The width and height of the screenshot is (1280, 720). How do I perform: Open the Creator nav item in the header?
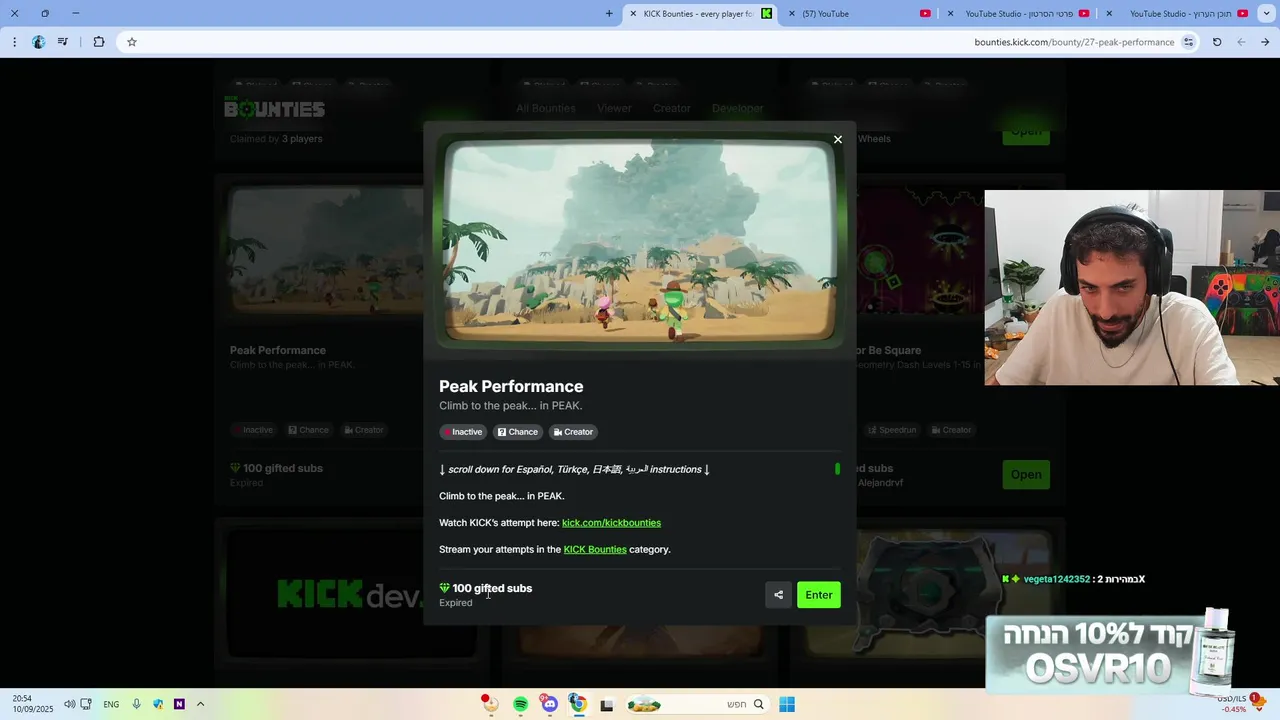[672, 108]
